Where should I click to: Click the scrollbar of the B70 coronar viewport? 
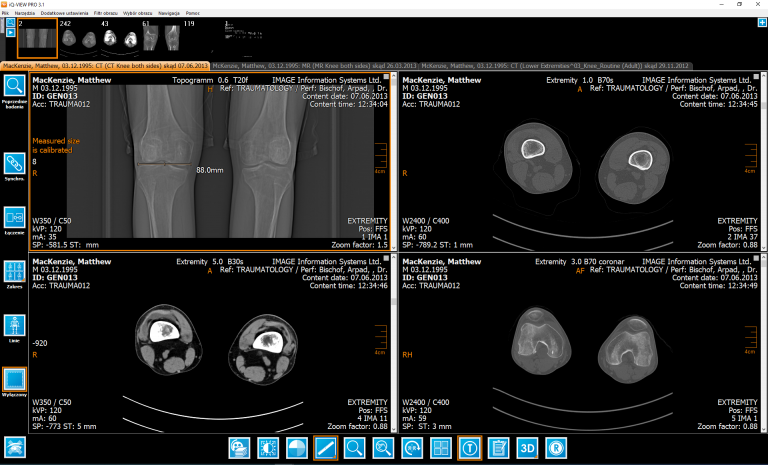[764, 343]
